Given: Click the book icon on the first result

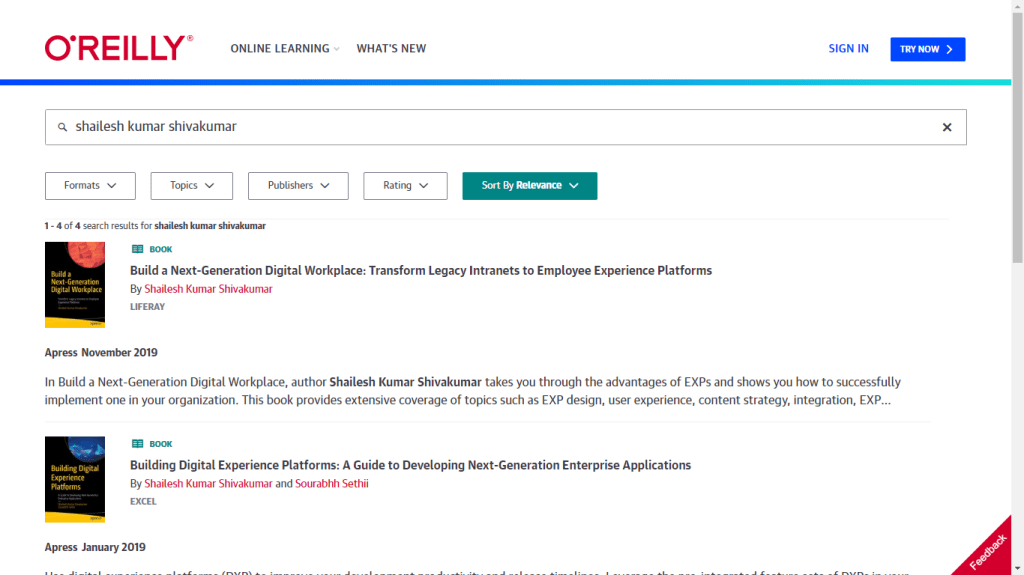Looking at the screenshot, I should click(x=137, y=249).
